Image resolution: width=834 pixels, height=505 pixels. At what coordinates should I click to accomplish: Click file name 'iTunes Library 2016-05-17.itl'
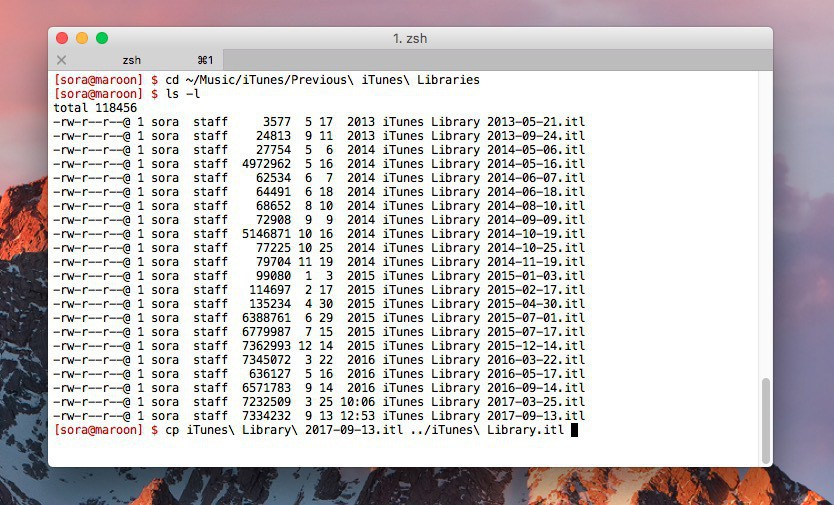pyautogui.click(x=483, y=374)
